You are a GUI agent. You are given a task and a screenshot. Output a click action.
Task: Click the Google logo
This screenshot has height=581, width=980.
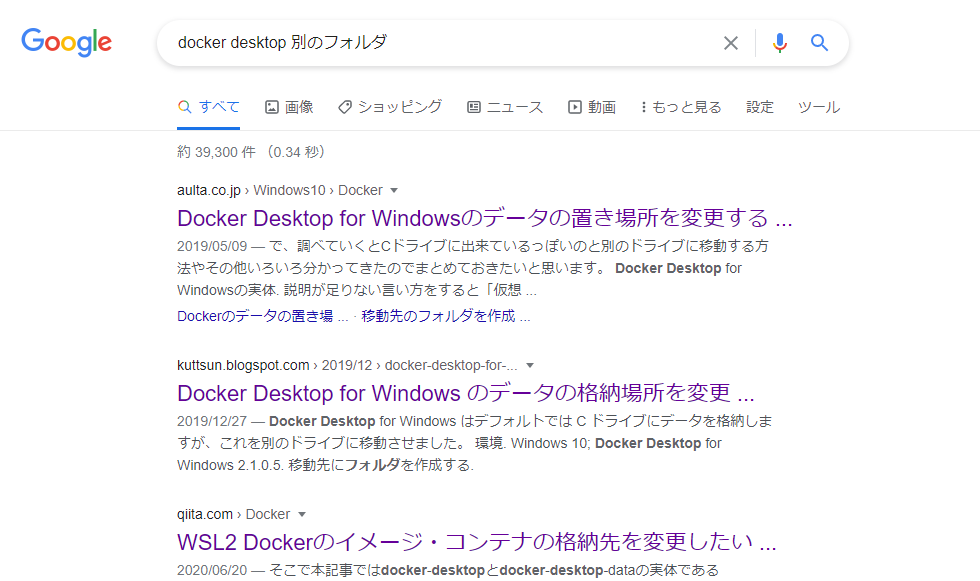click(66, 42)
